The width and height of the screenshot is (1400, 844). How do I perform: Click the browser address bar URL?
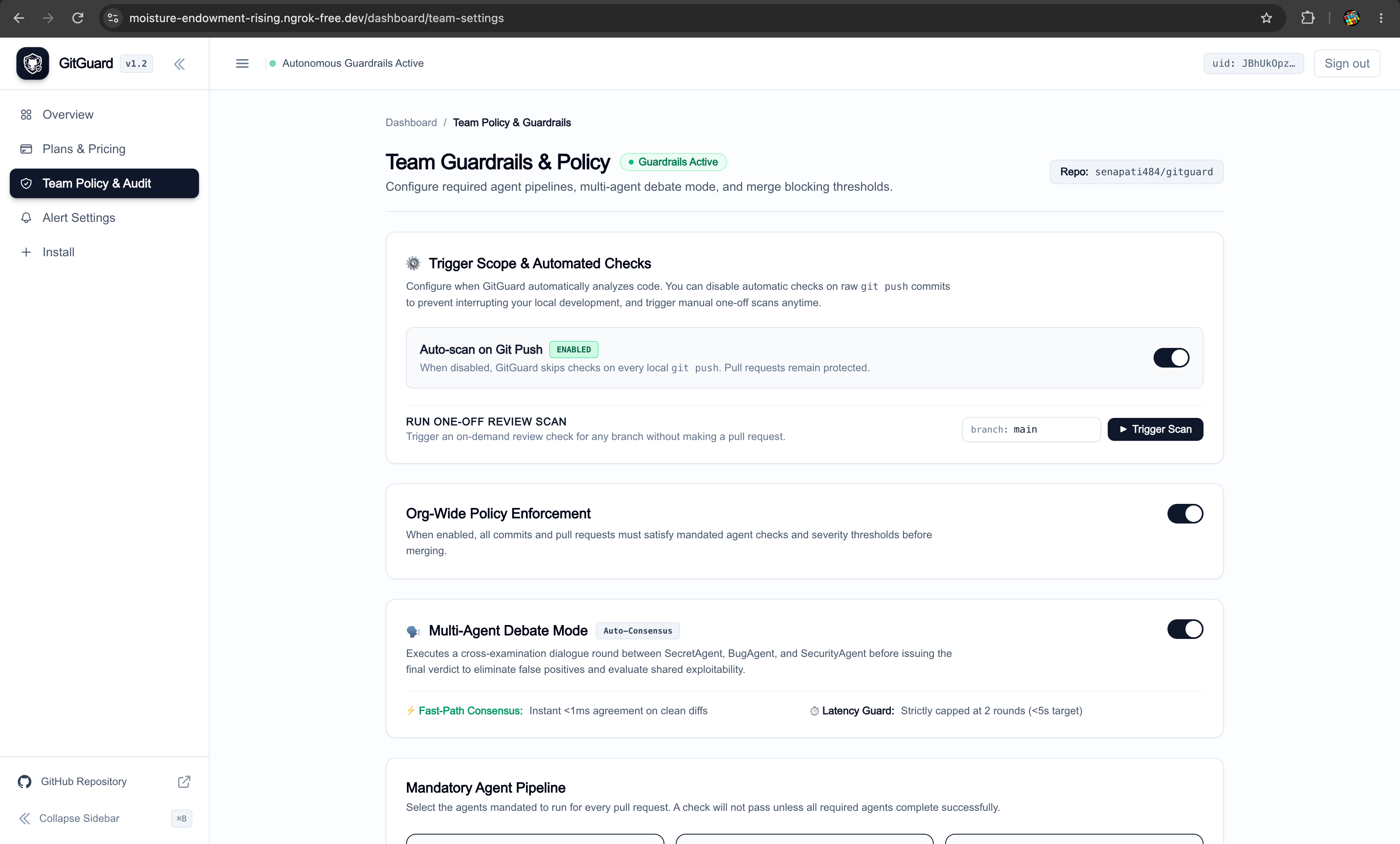(316, 18)
